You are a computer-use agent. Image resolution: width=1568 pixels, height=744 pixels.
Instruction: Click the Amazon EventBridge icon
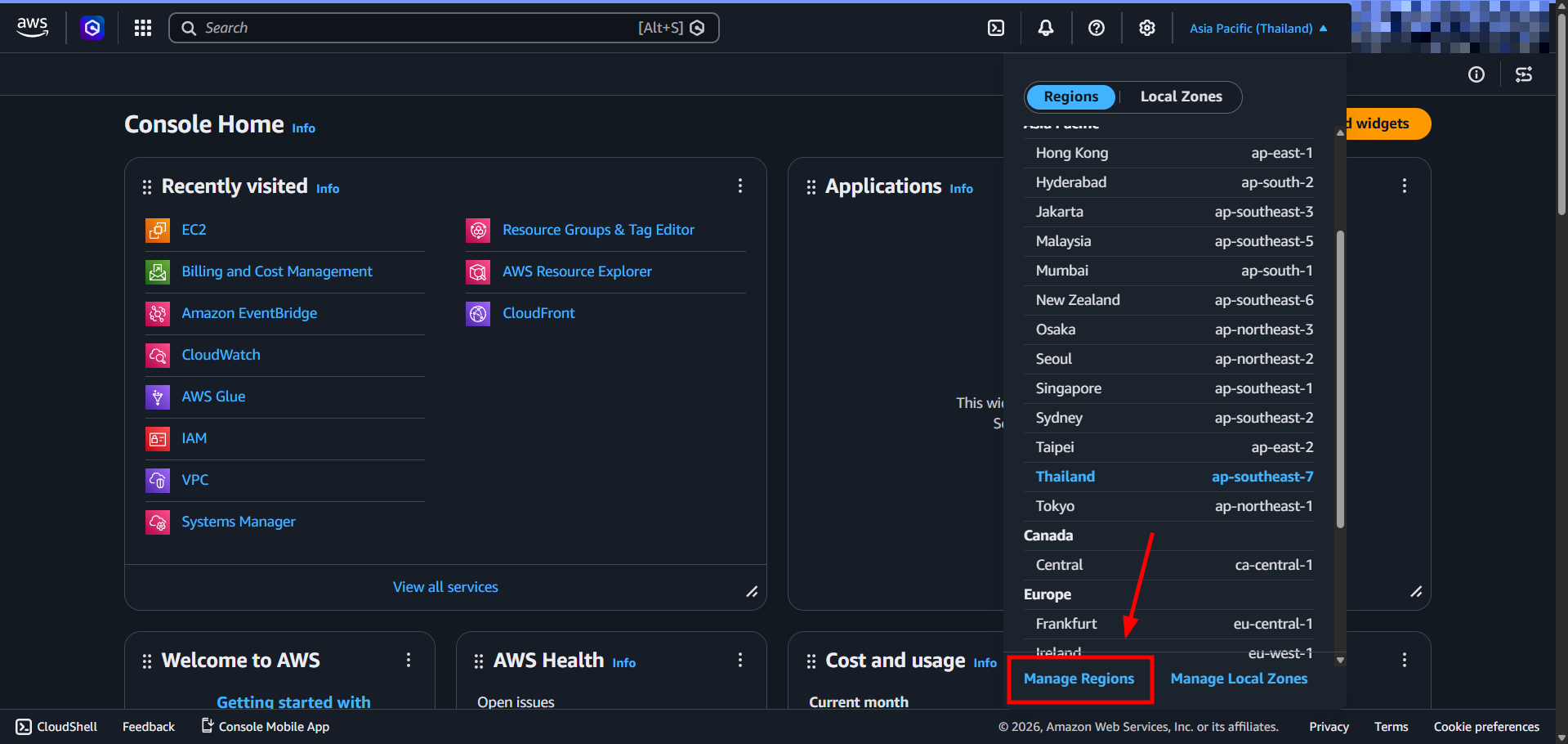tap(158, 313)
